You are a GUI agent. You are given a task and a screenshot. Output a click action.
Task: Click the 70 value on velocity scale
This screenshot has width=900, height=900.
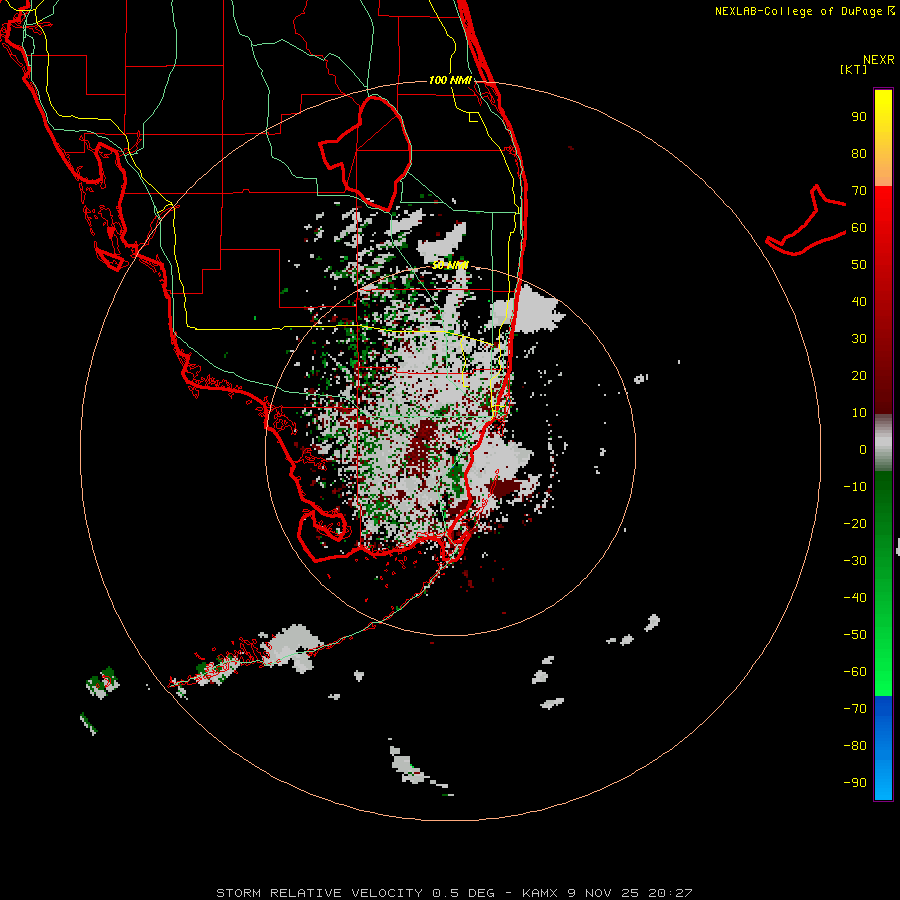click(859, 191)
